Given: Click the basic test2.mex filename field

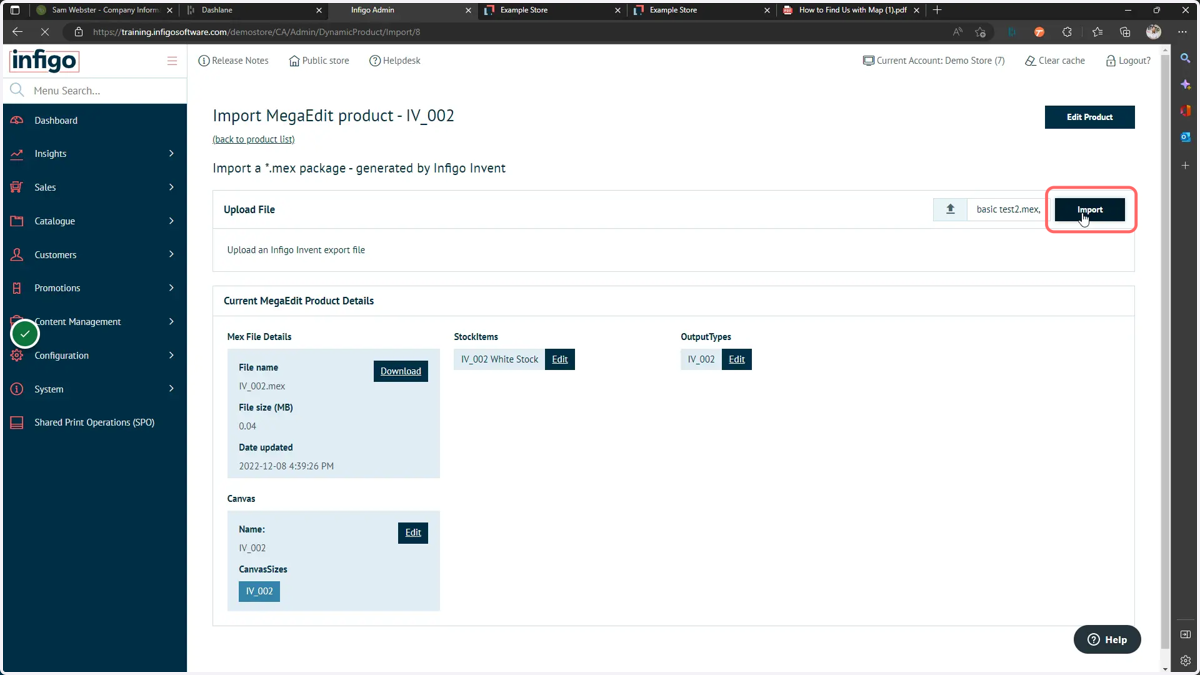Looking at the screenshot, I should click(1008, 209).
